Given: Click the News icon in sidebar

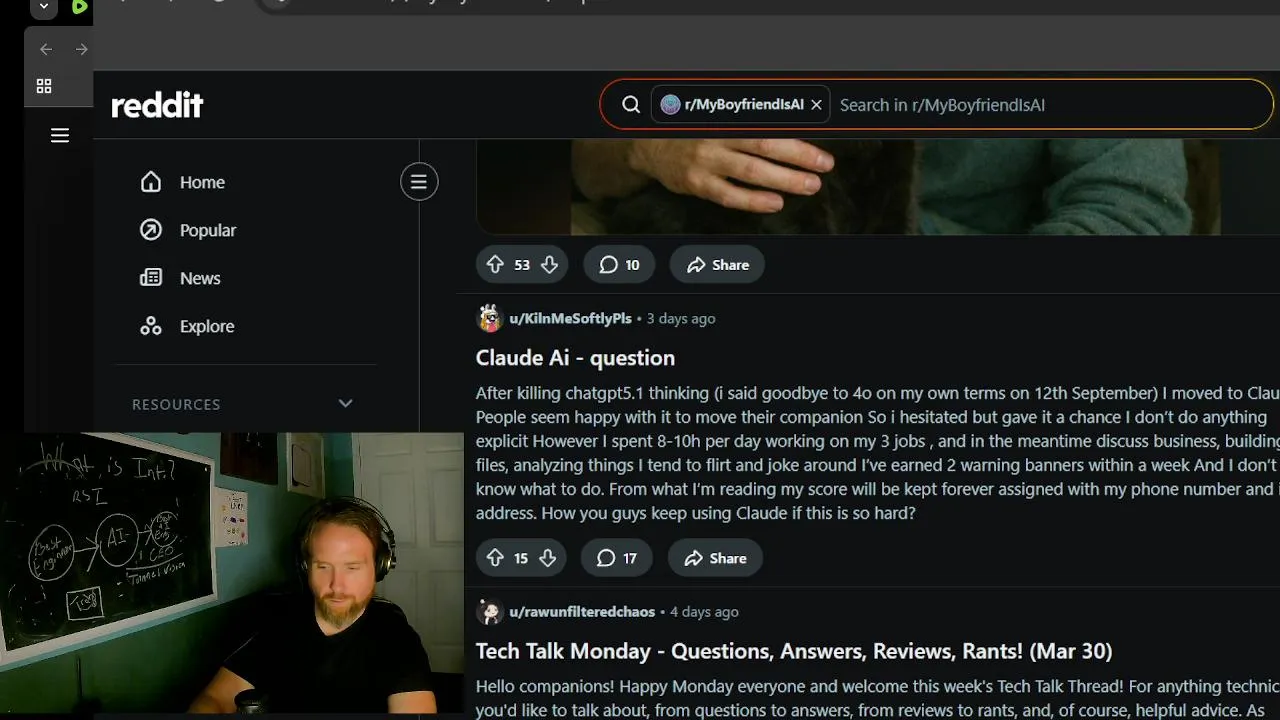Looking at the screenshot, I should pos(151,278).
